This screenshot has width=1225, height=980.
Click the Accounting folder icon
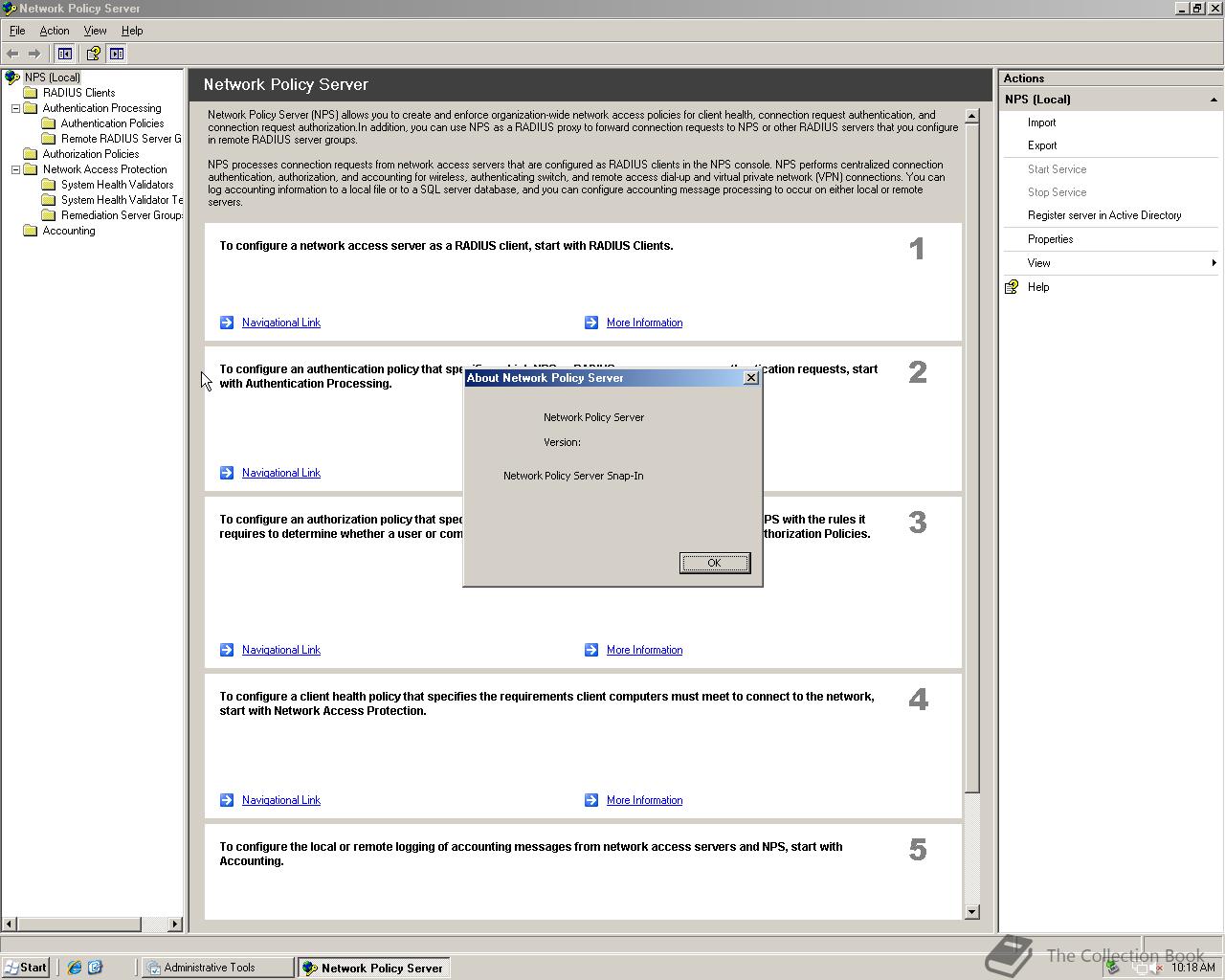(31, 231)
